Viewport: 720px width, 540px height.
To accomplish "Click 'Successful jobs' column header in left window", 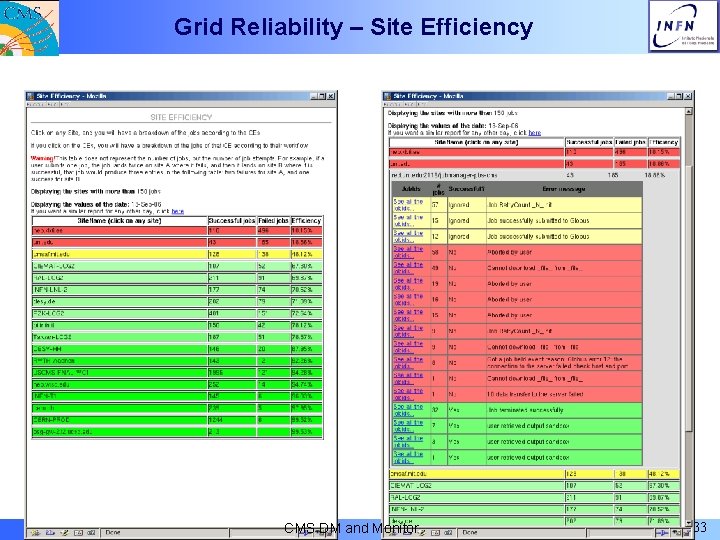I will pos(232,221).
